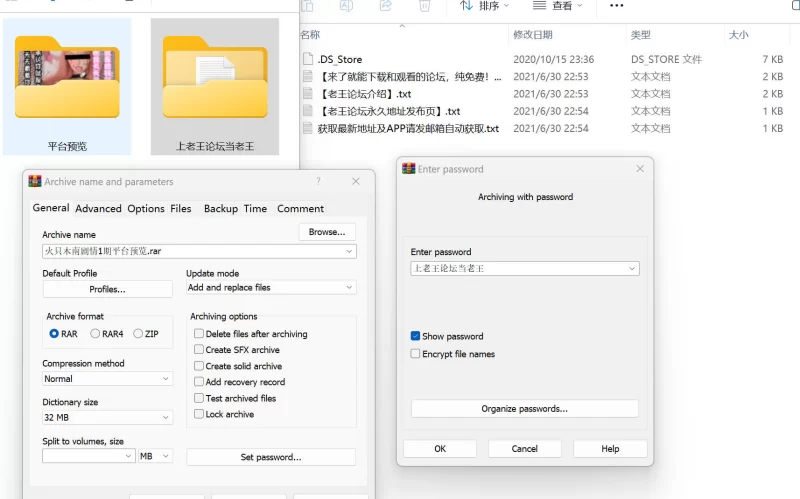Image resolution: width=800 pixels, height=499 pixels.
Task: Open the Update mode dropdown
Action: [271, 288]
